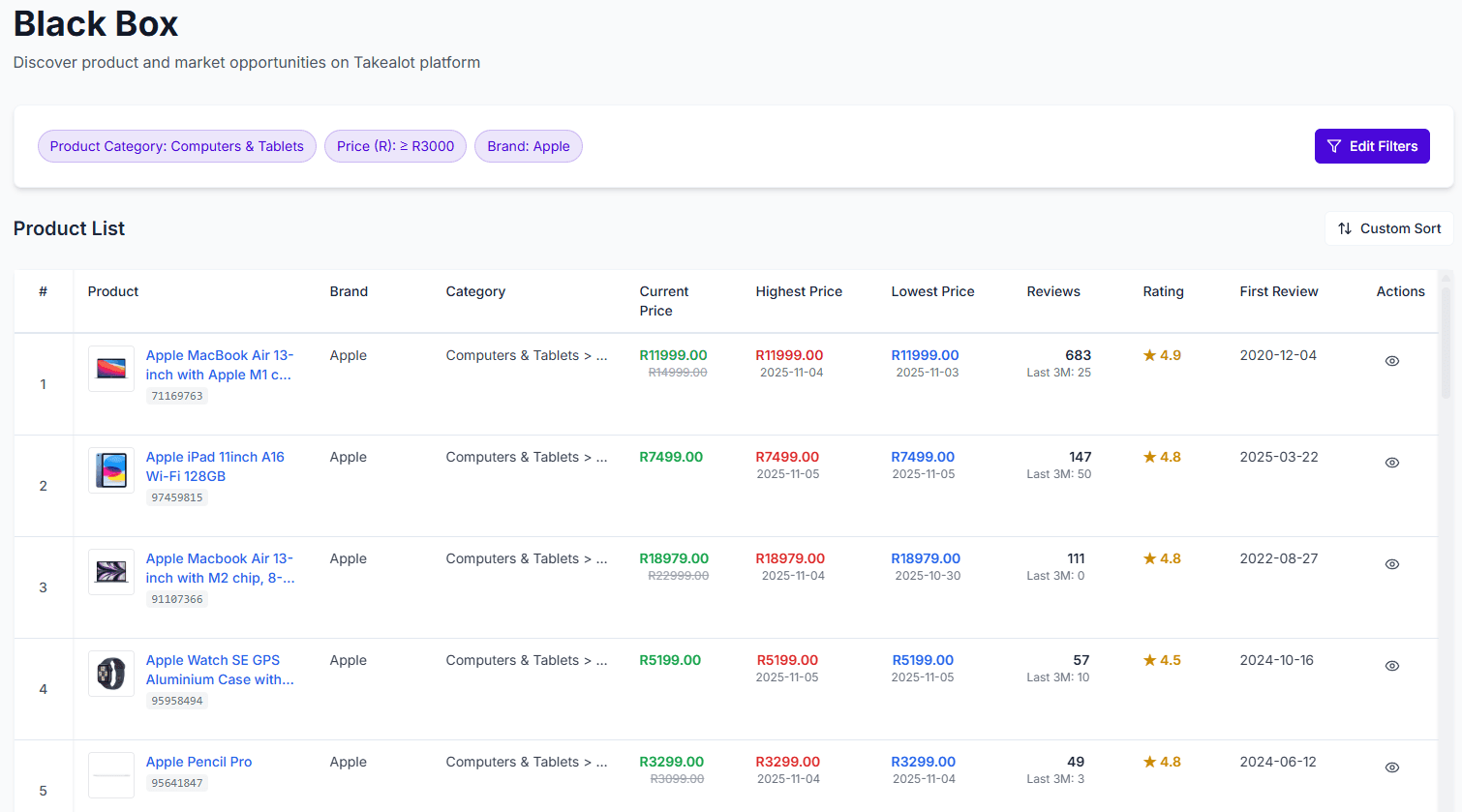Click the eye icon for Apple Watch SE
The image size is (1462, 812).
[1391, 665]
